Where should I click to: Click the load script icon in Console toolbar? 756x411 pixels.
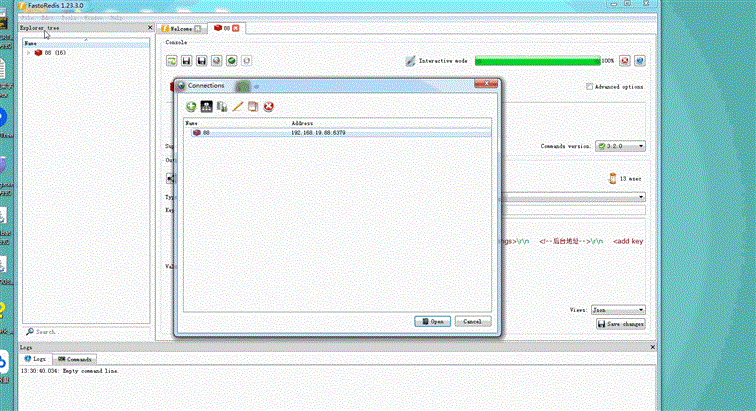172,61
